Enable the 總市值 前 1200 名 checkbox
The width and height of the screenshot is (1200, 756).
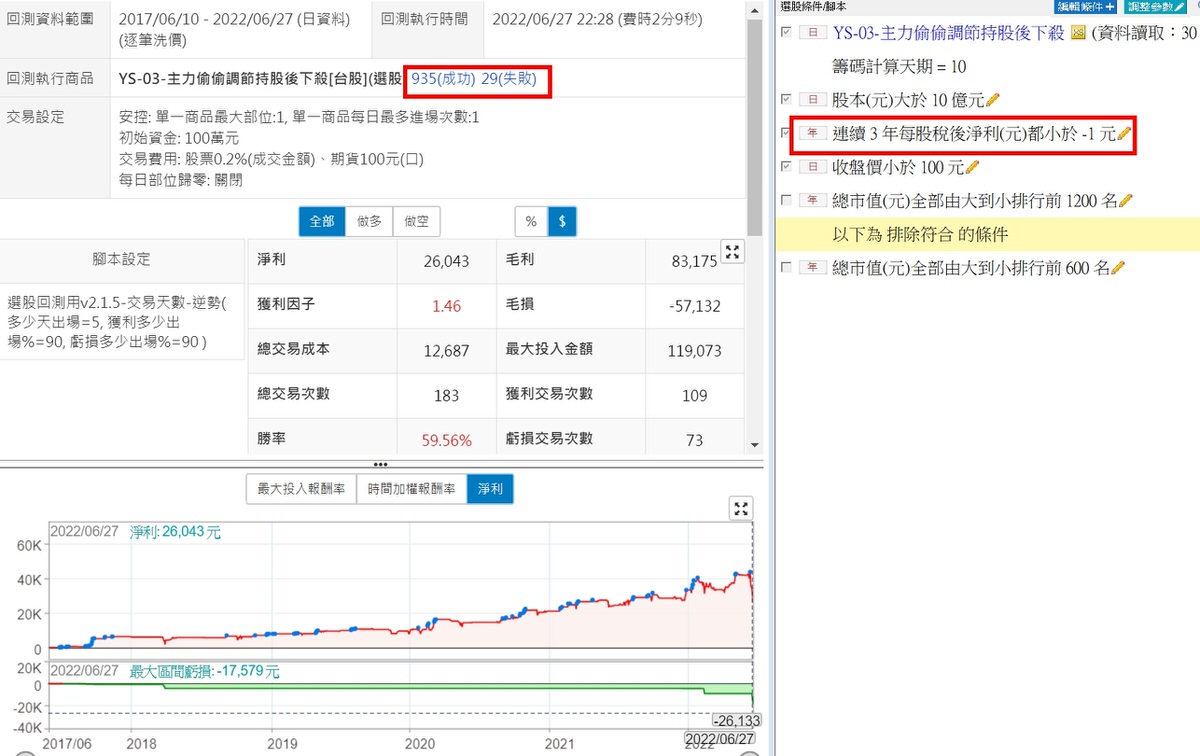click(x=786, y=200)
